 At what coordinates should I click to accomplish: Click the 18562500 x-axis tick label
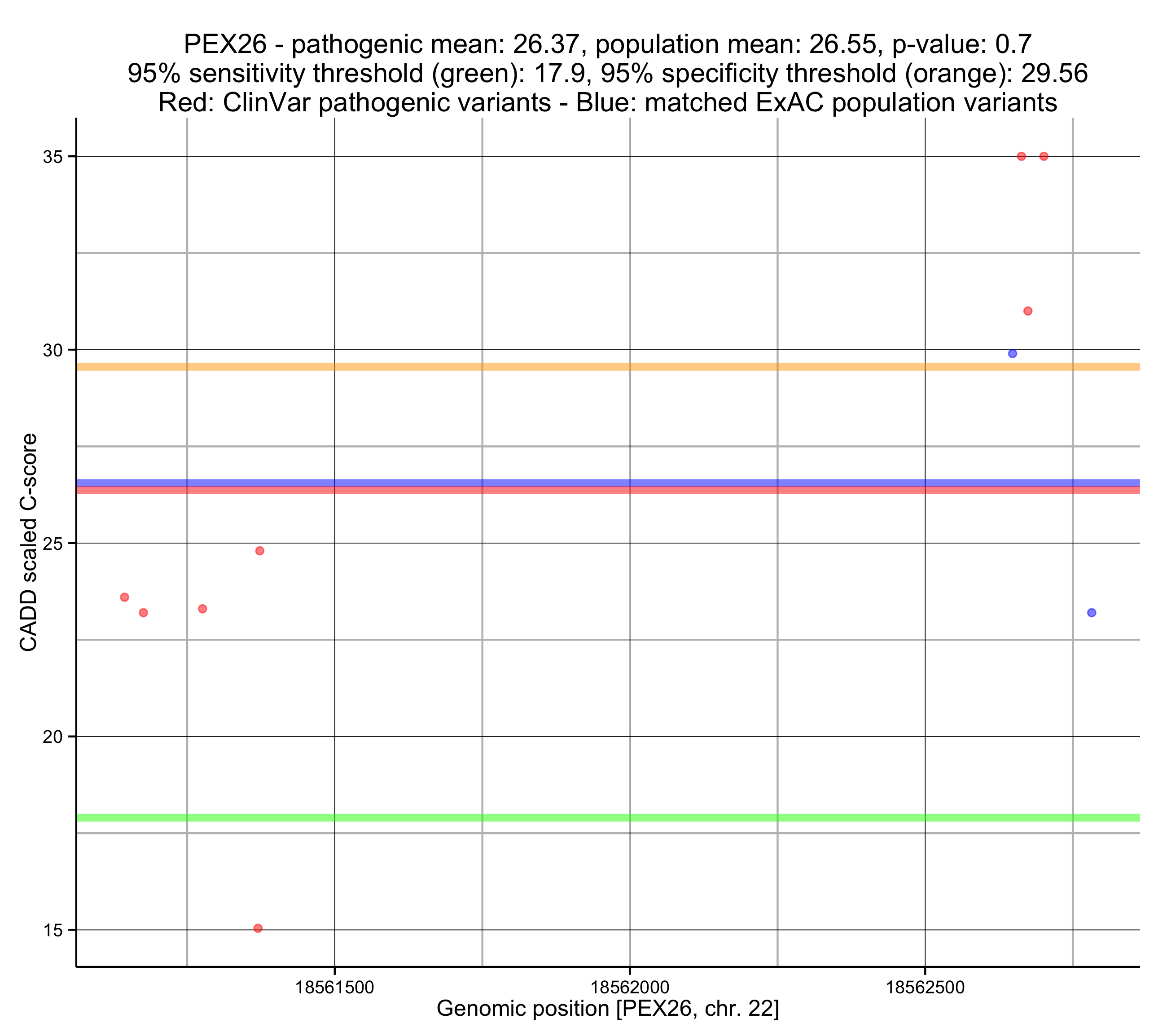click(x=925, y=987)
